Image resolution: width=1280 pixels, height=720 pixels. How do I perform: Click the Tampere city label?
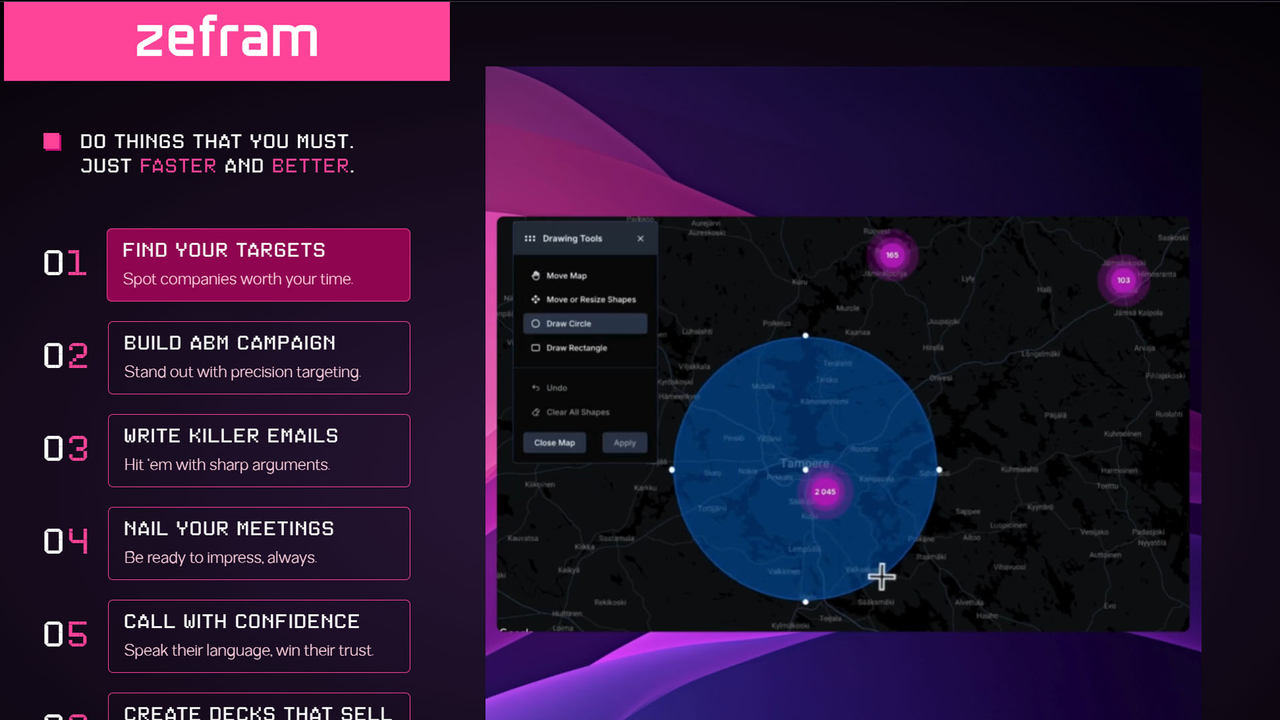[805, 464]
